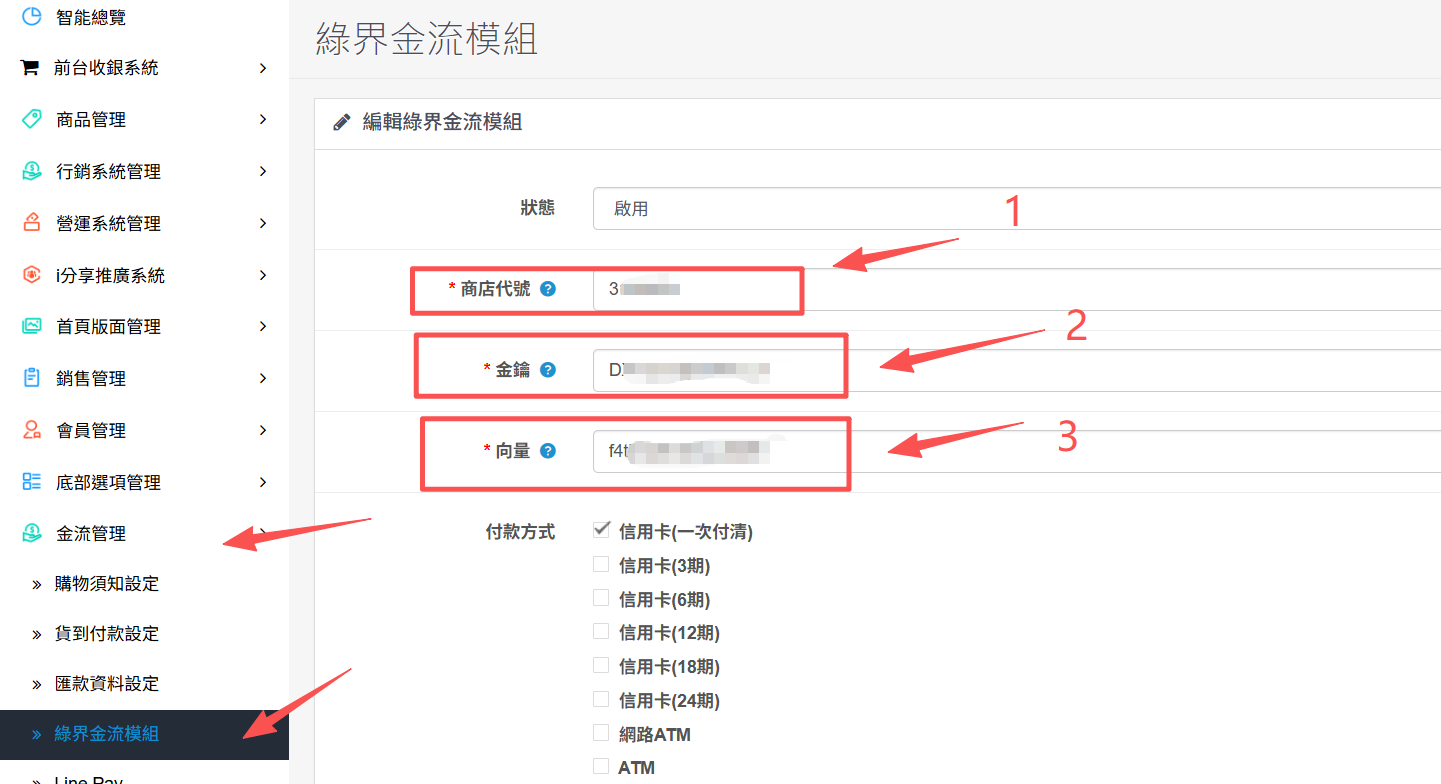This screenshot has width=1441, height=784.
Task: Enable 網路ATM payment checkbox
Action: tap(601, 733)
